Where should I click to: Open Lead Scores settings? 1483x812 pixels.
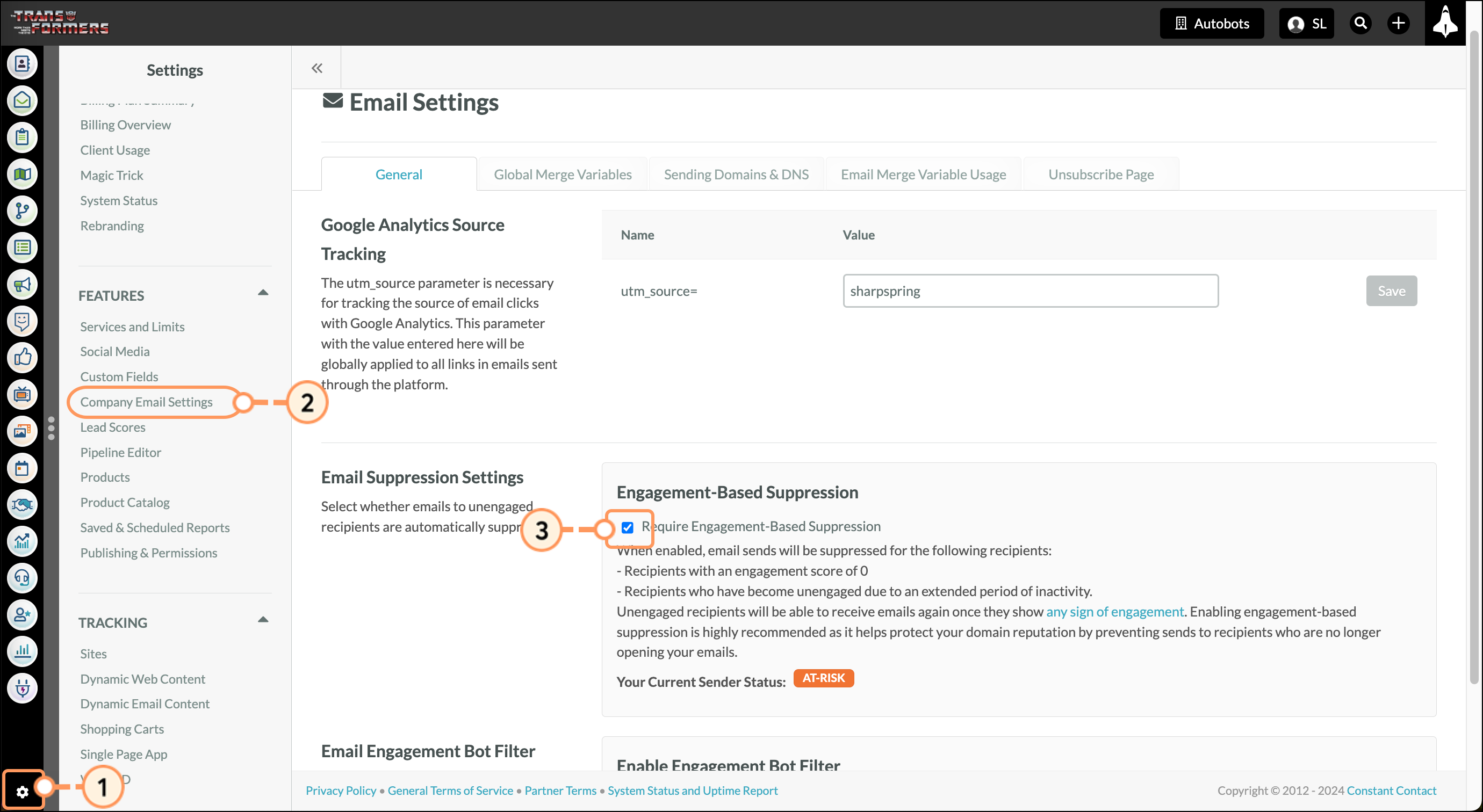point(113,427)
